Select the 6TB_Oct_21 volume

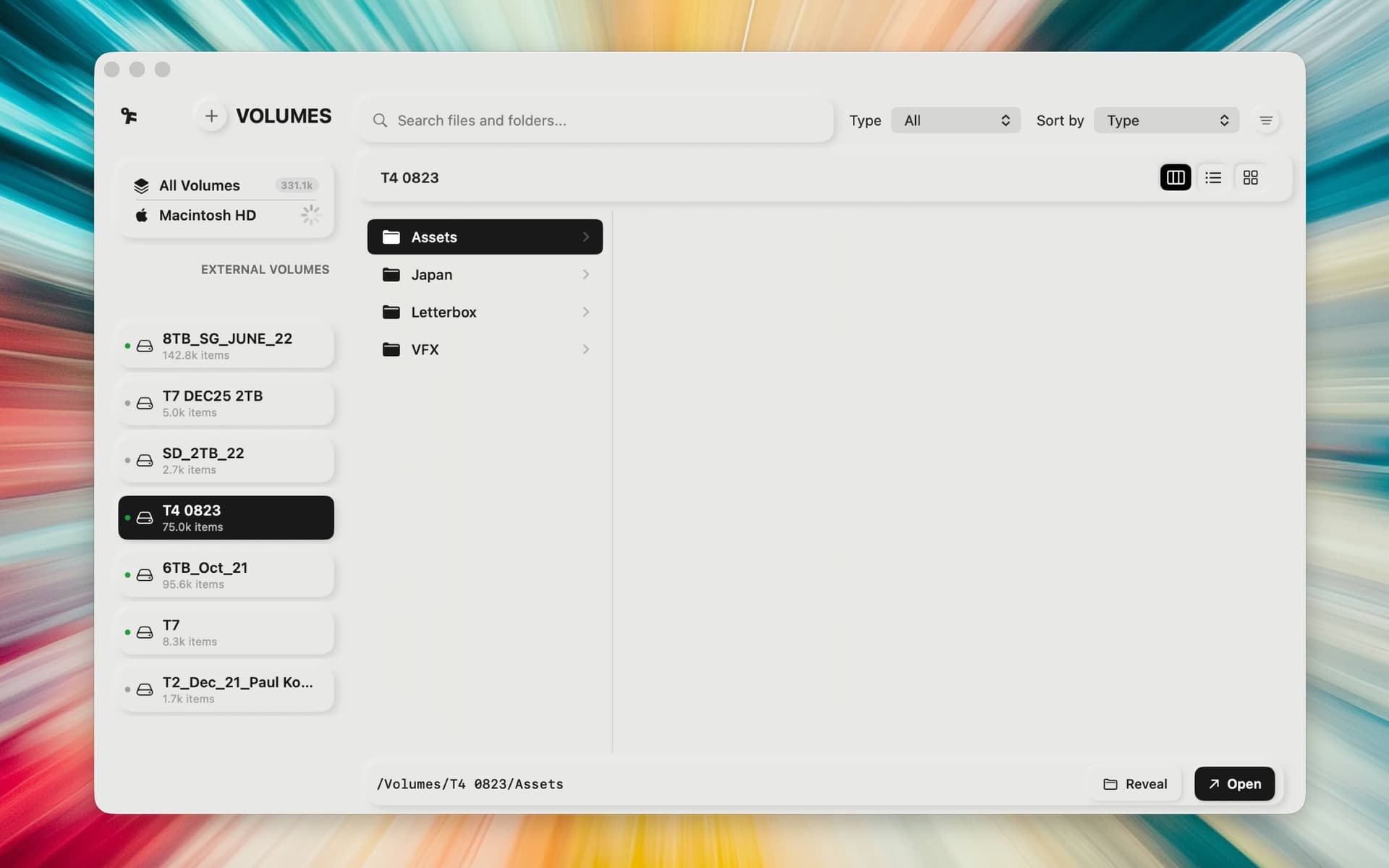click(226, 574)
